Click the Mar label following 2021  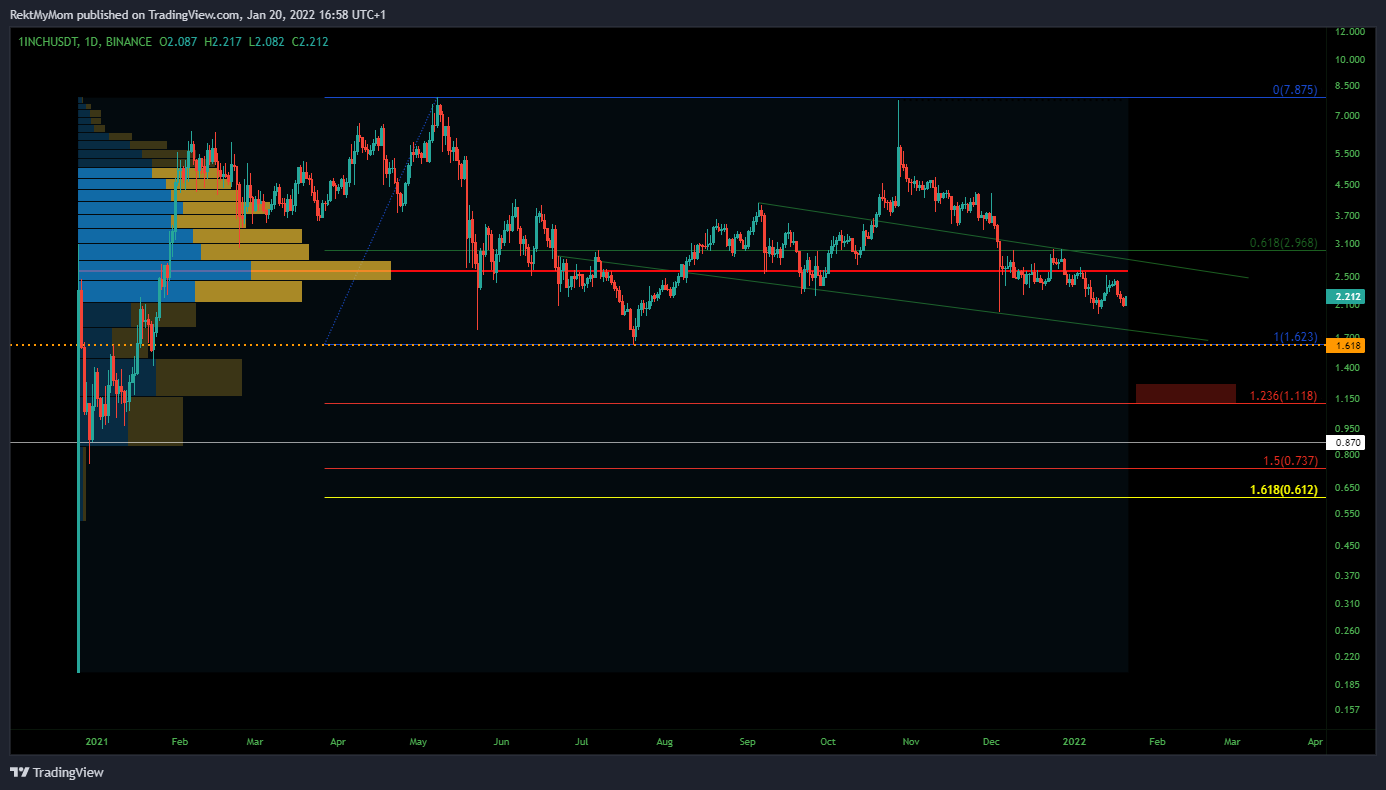point(255,742)
